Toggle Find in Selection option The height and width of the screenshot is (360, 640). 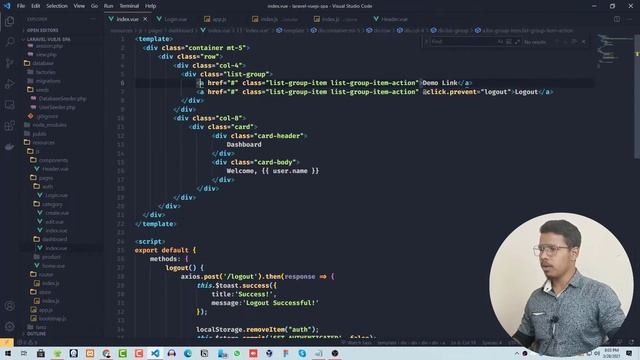coord(574,42)
